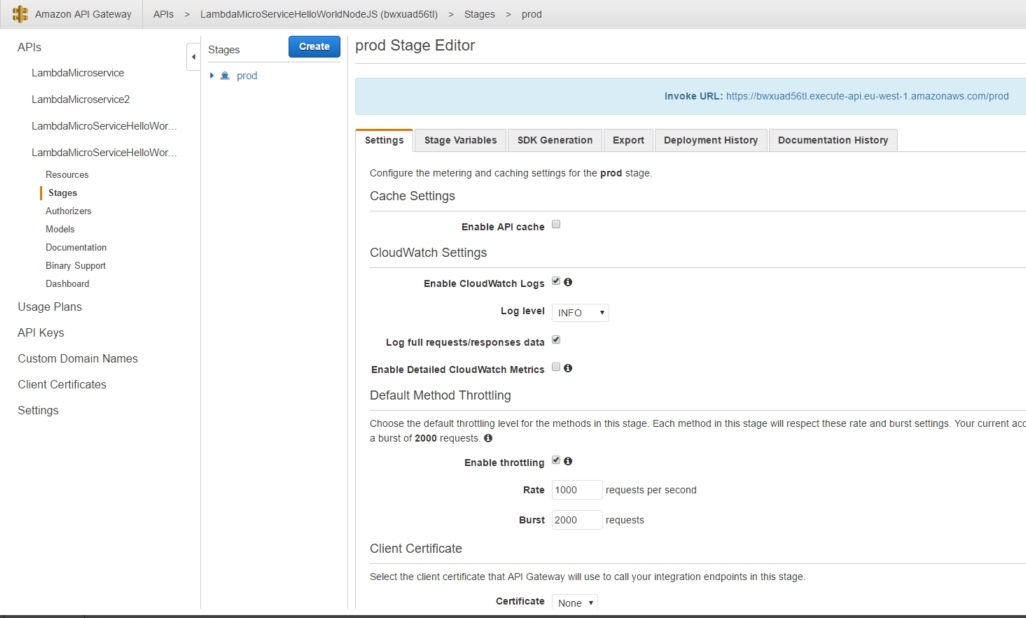
Task: Open Client Certificates in the sidebar
Action: [62, 384]
